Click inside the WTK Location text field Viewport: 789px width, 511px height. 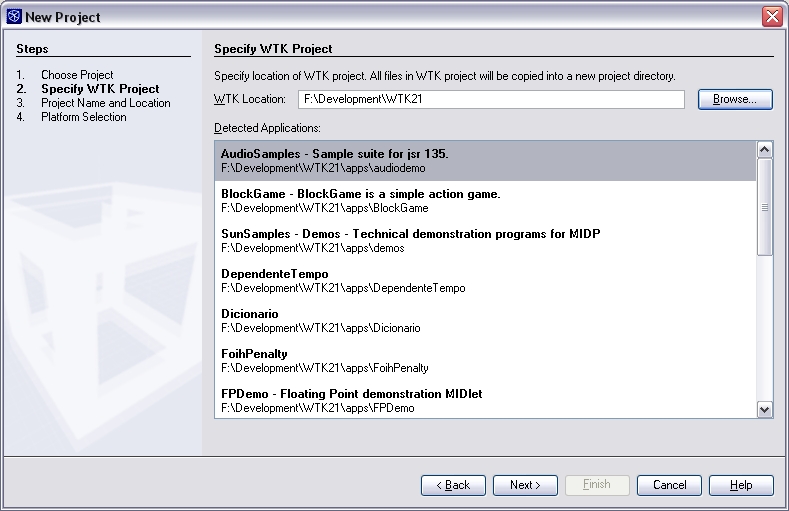click(x=490, y=99)
